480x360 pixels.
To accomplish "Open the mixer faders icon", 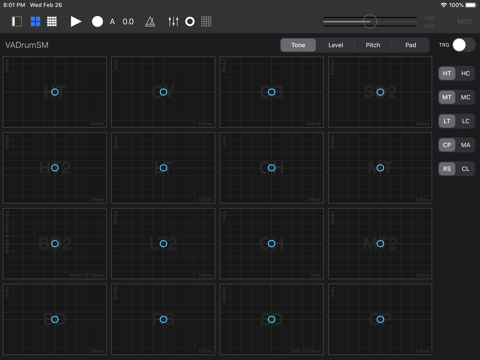I will click(173, 22).
